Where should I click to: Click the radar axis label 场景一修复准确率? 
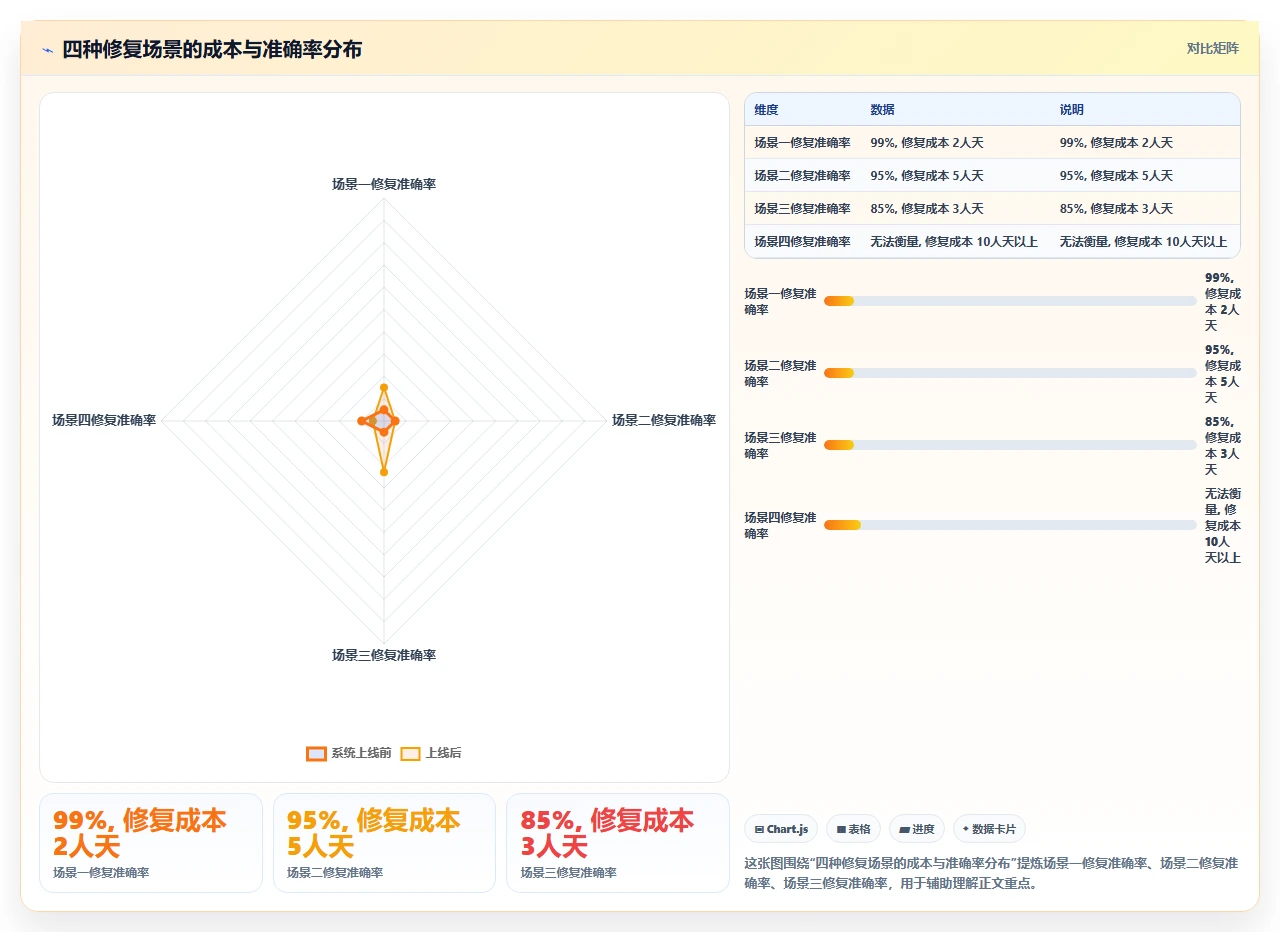click(384, 184)
